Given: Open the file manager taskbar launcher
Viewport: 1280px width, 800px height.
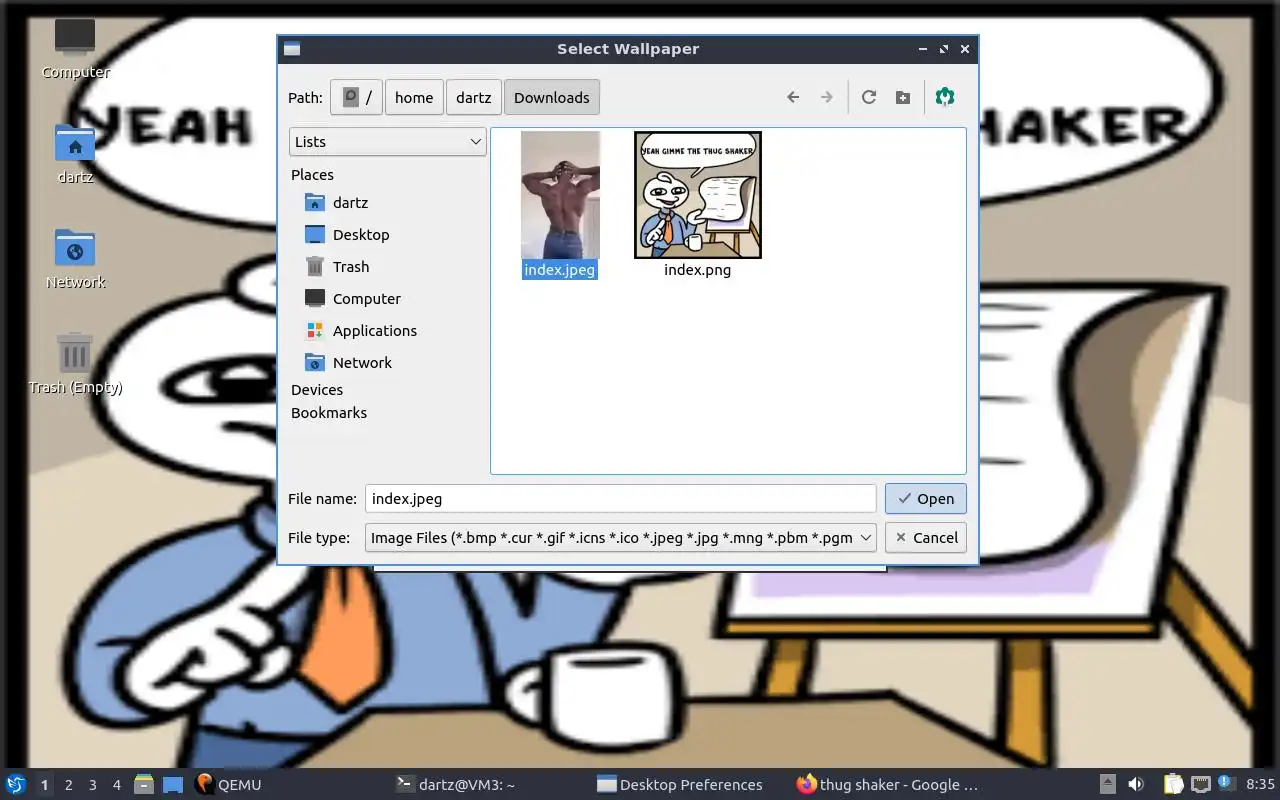Looking at the screenshot, I should pos(144,784).
